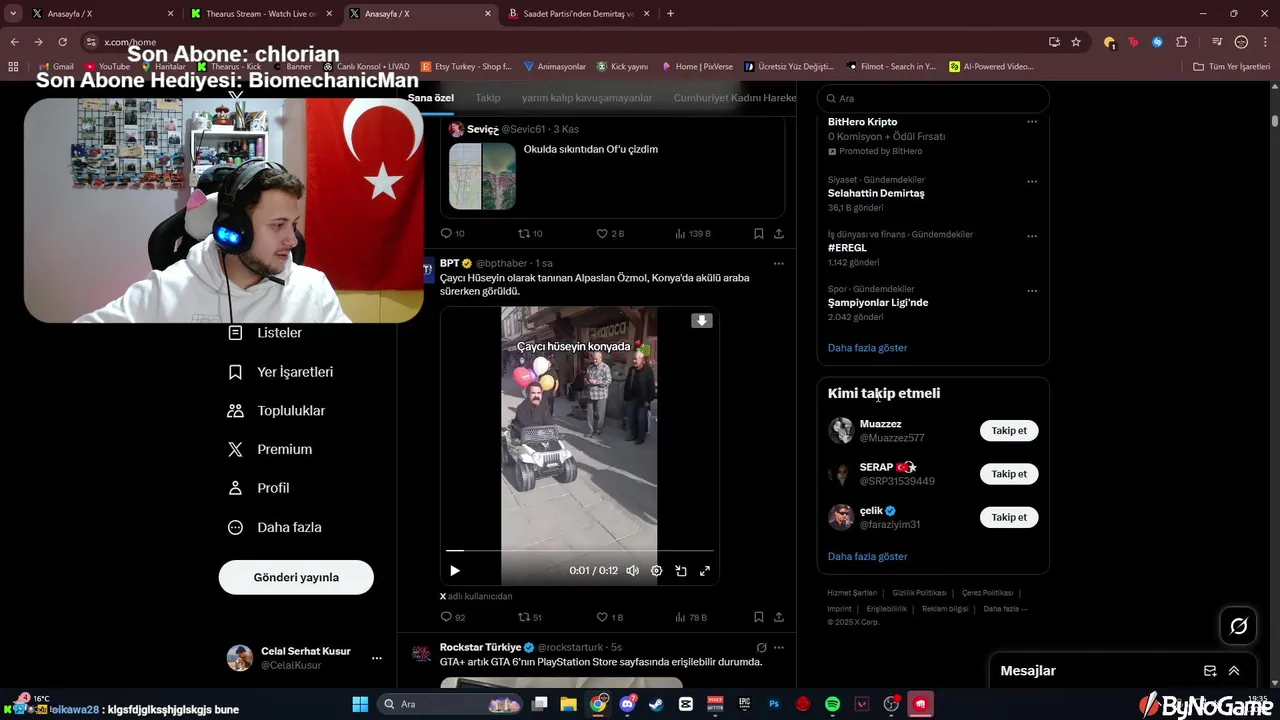Reload the page in Chrome

click(63, 42)
